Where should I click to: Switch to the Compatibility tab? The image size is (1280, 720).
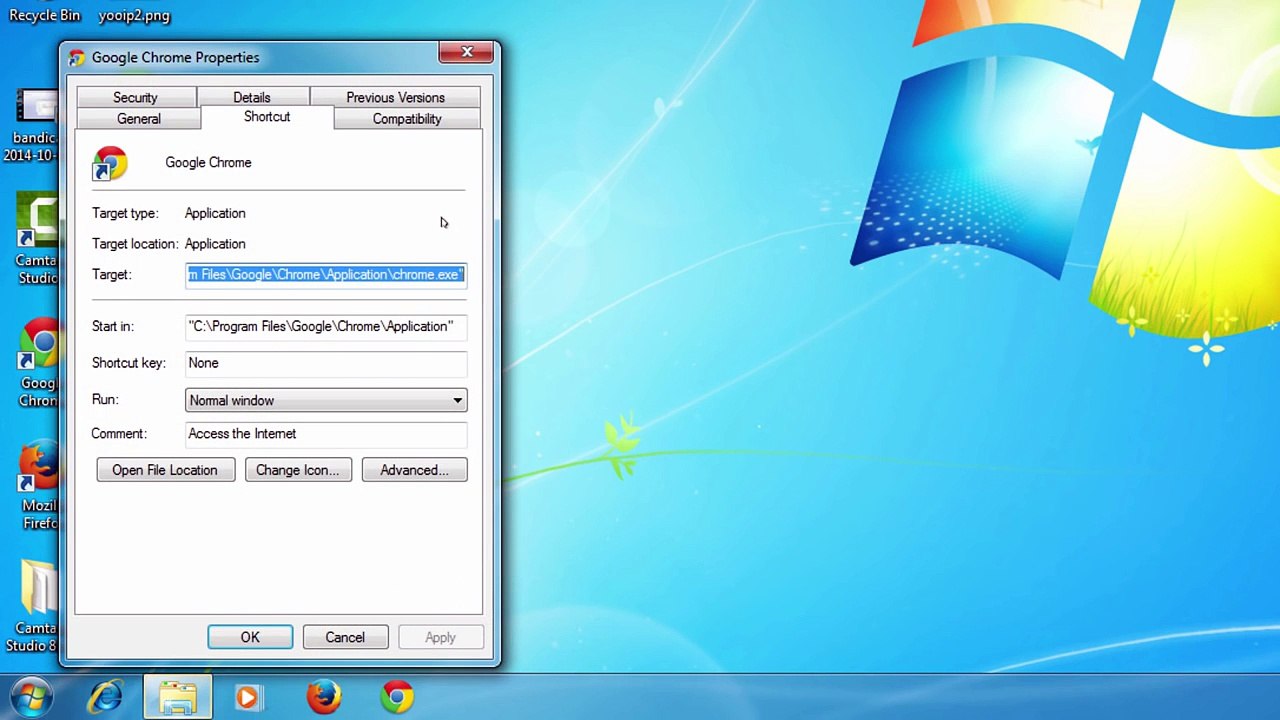pyautogui.click(x=407, y=119)
